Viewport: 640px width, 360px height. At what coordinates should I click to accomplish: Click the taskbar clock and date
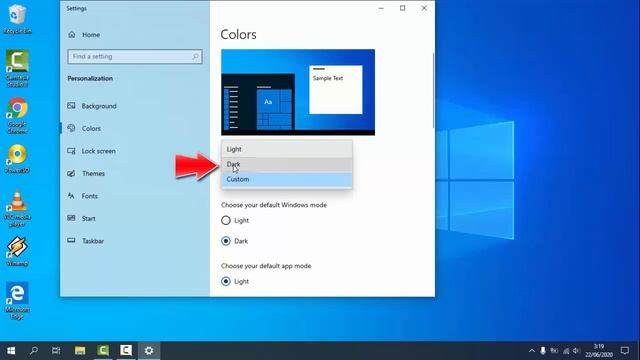coord(599,351)
